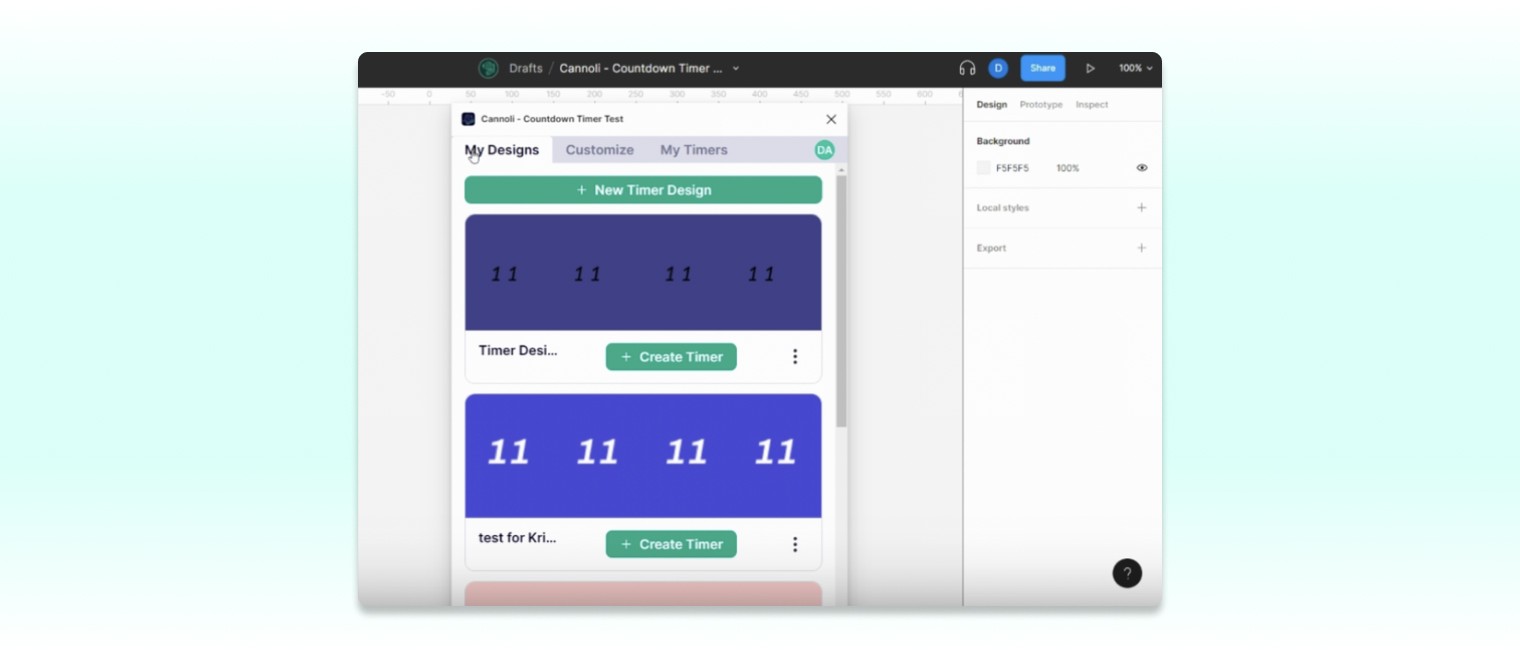Start presentation with the play icon
Screen dimensions: 1520x656
[x=1090, y=68]
